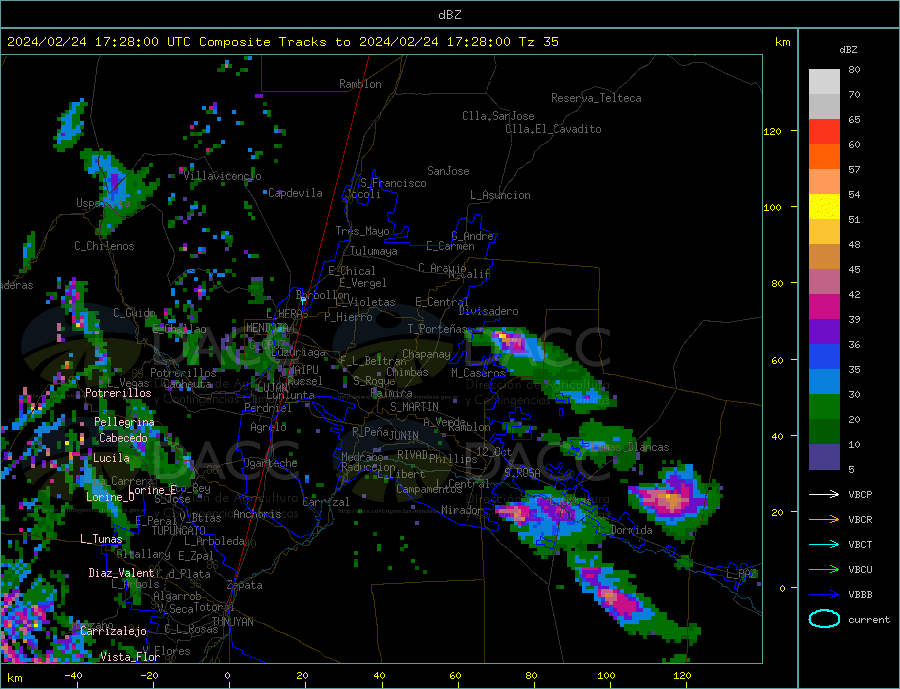
Task: Click the Agrelo label
Action: click(268, 427)
